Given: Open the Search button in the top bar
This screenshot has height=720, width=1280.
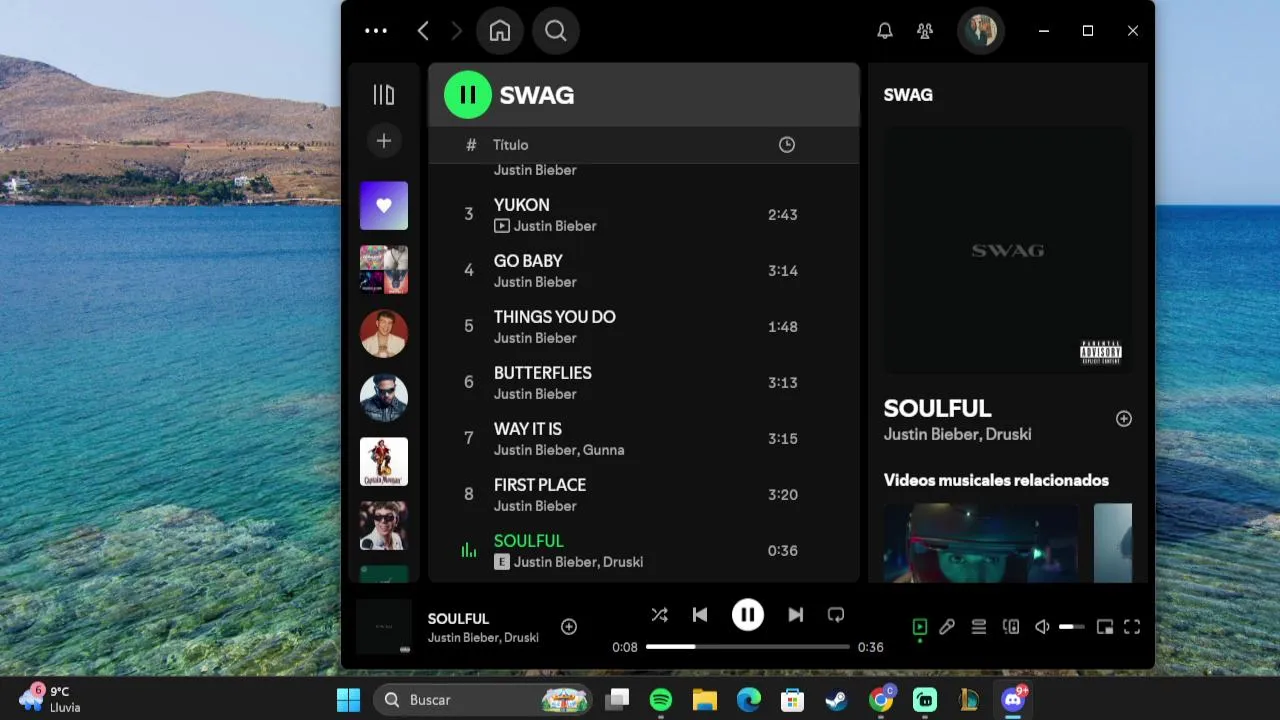Looking at the screenshot, I should tap(556, 31).
